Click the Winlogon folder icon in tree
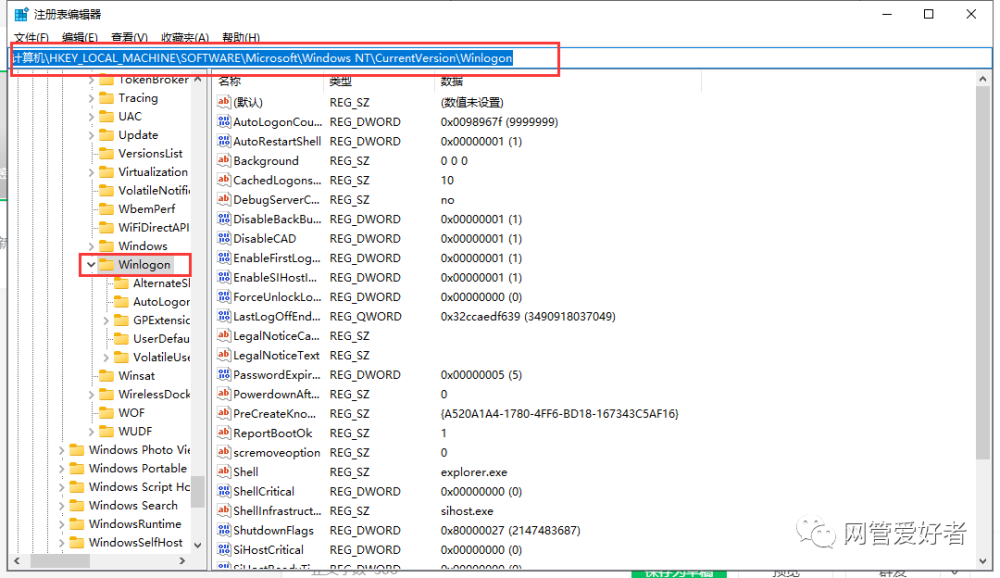Viewport: 1000px width, 578px height. [x=107, y=264]
